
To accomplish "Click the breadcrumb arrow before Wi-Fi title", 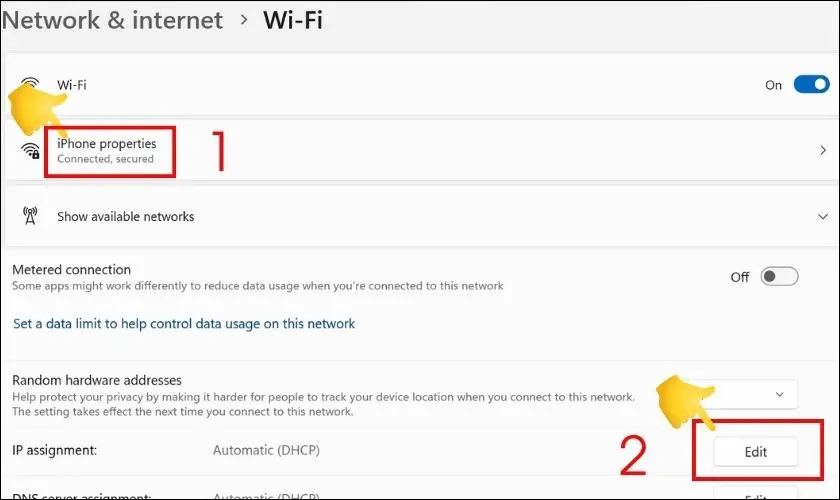I will point(243,21).
